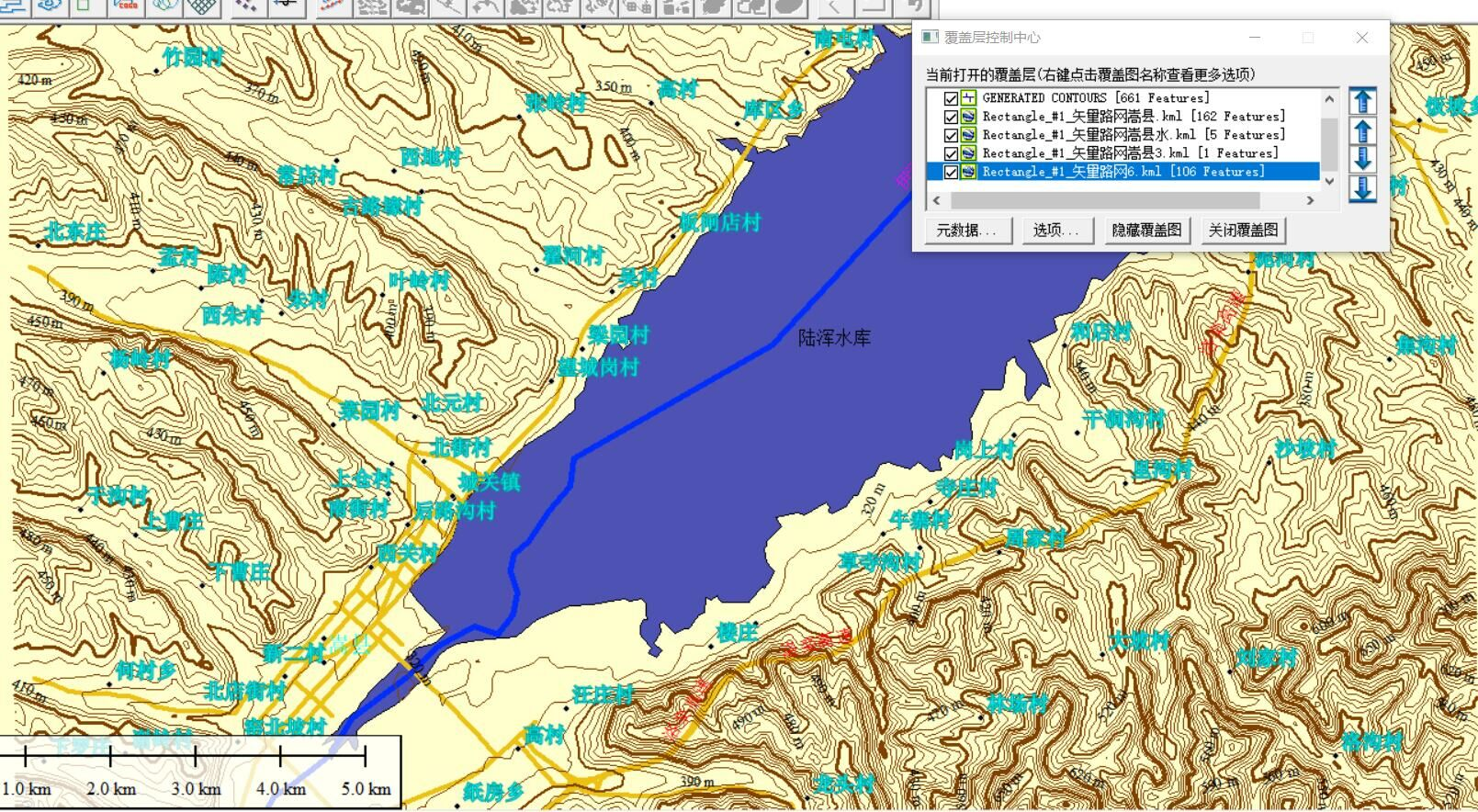1478x812 pixels.
Task: Click the 矢量路网嵩县.kml [162 Features] layer icon
Action: click(968, 117)
